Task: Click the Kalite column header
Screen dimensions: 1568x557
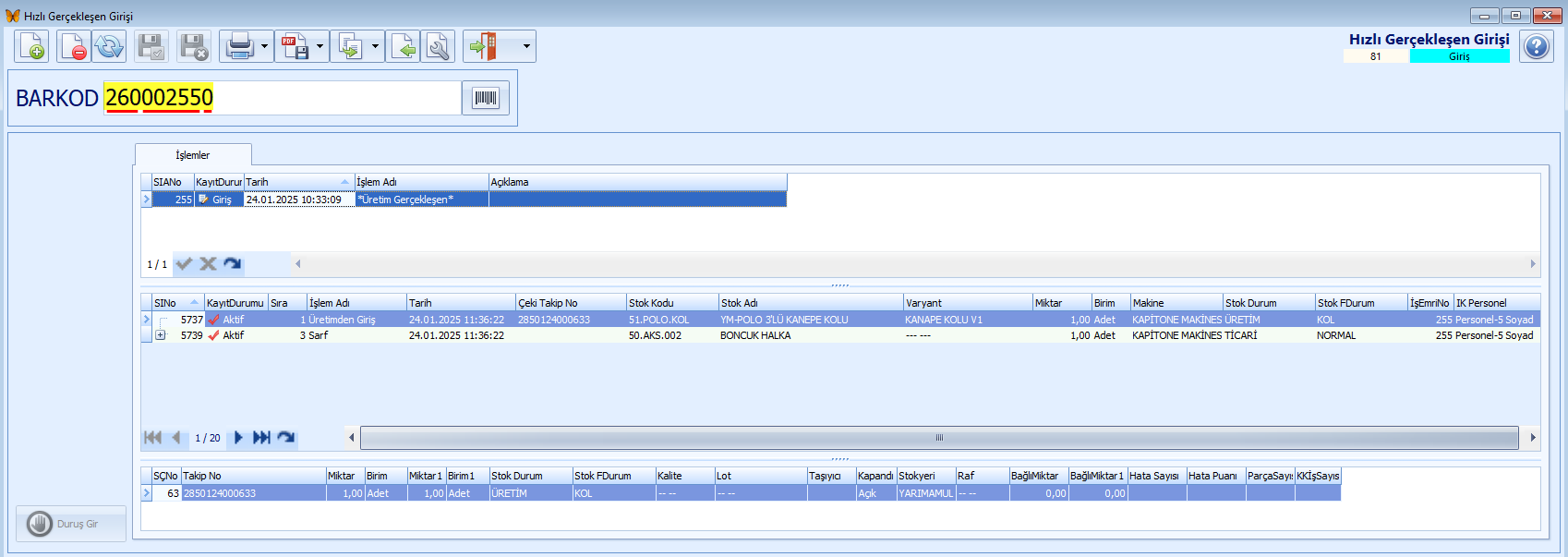Action: (685, 476)
